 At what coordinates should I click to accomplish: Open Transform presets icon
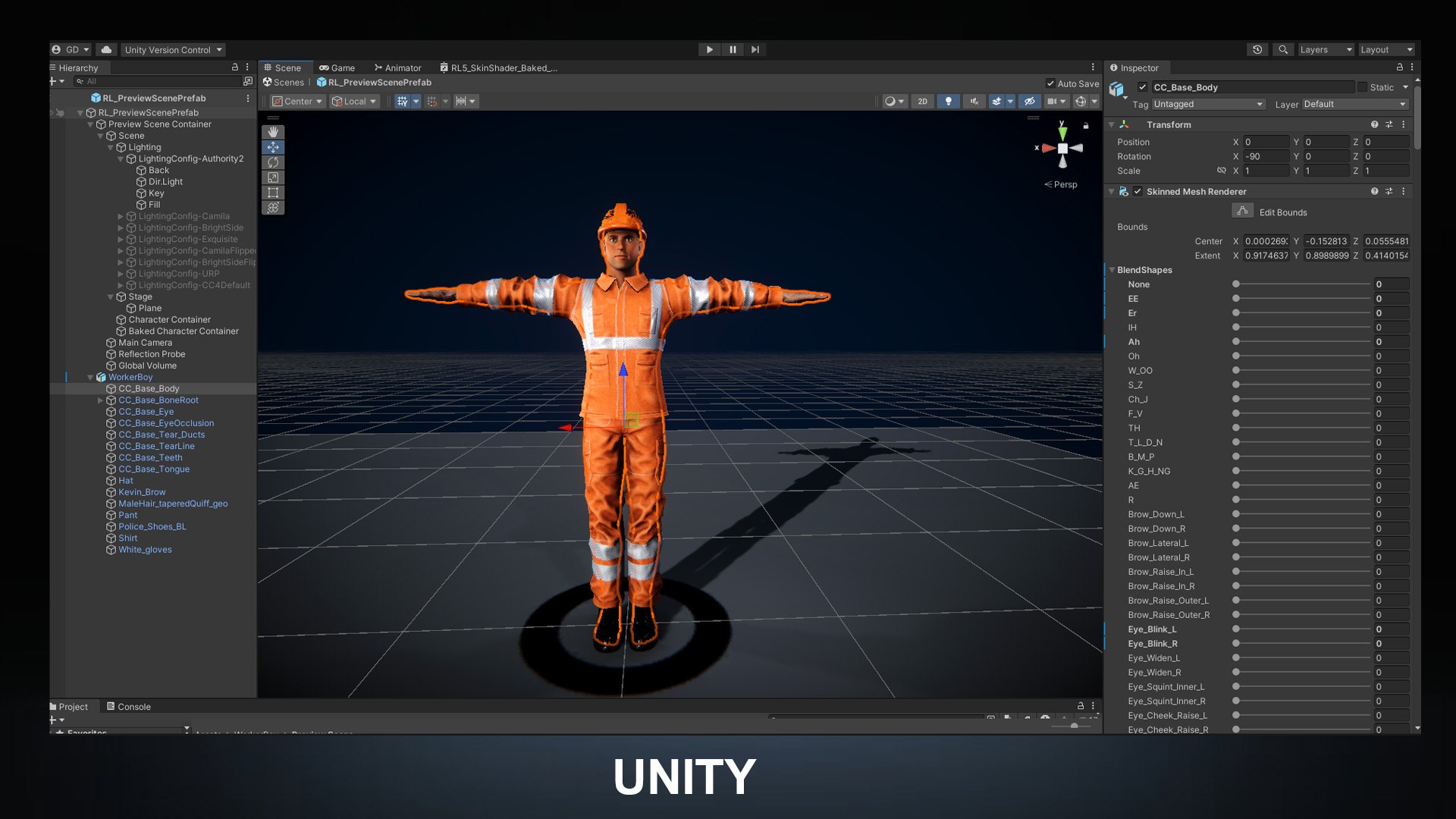1389,124
